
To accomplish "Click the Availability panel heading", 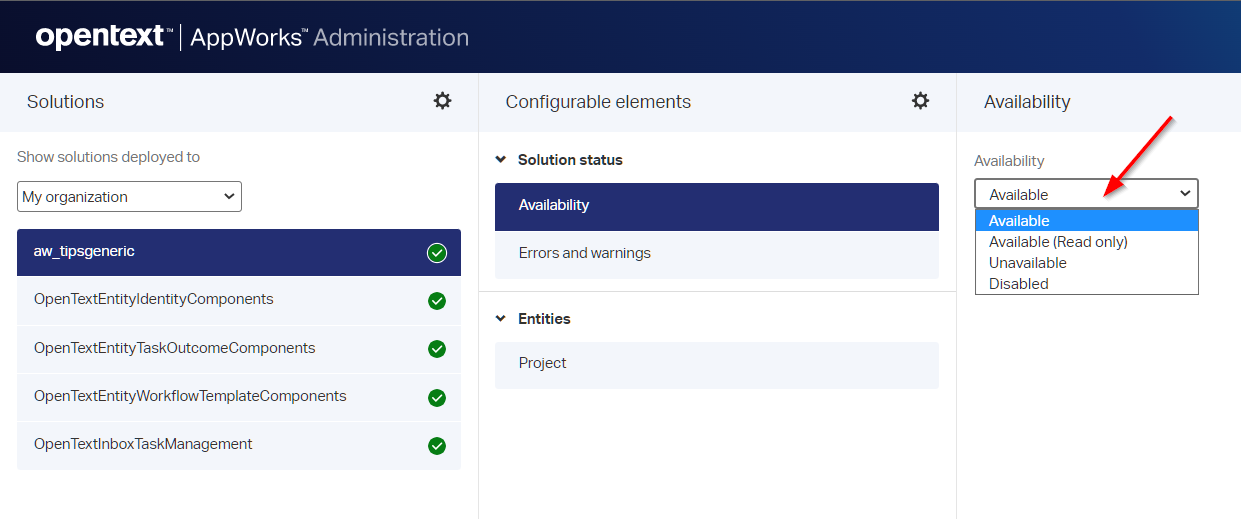I will click(x=1027, y=102).
